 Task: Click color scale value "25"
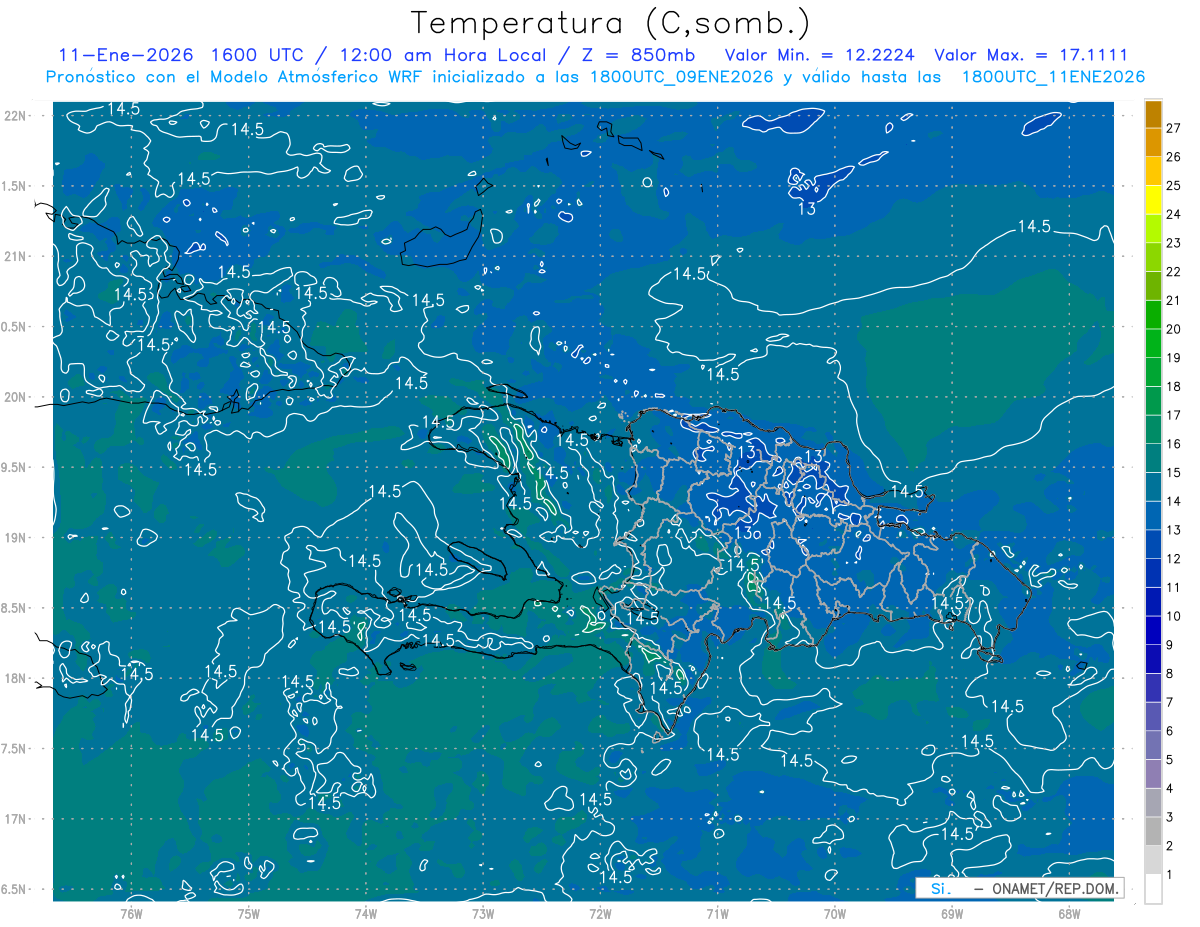tap(1174, 186)
